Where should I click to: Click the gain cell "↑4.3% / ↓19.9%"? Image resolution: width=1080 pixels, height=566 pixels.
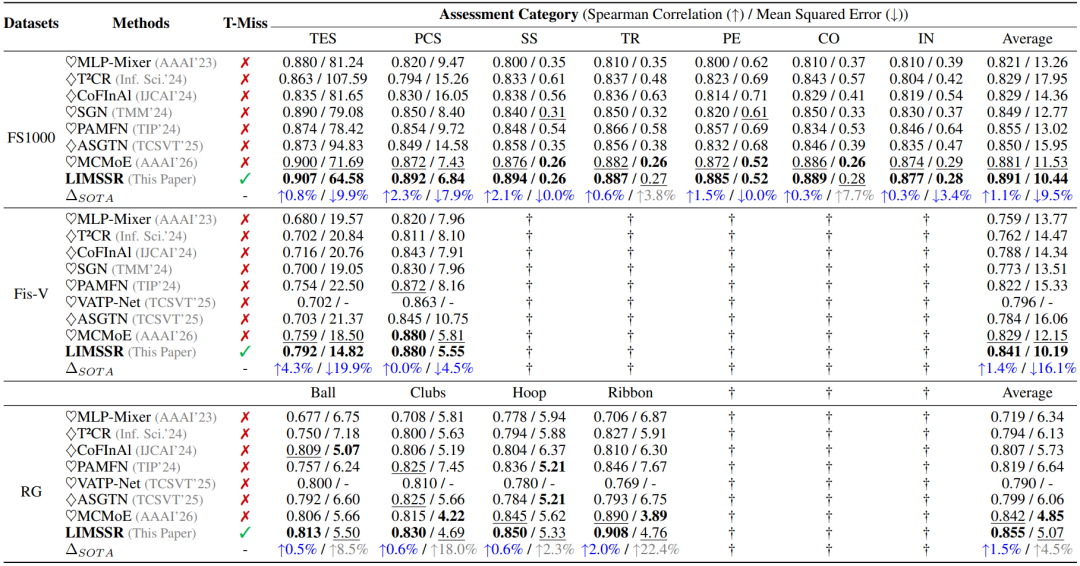point(323,368)
